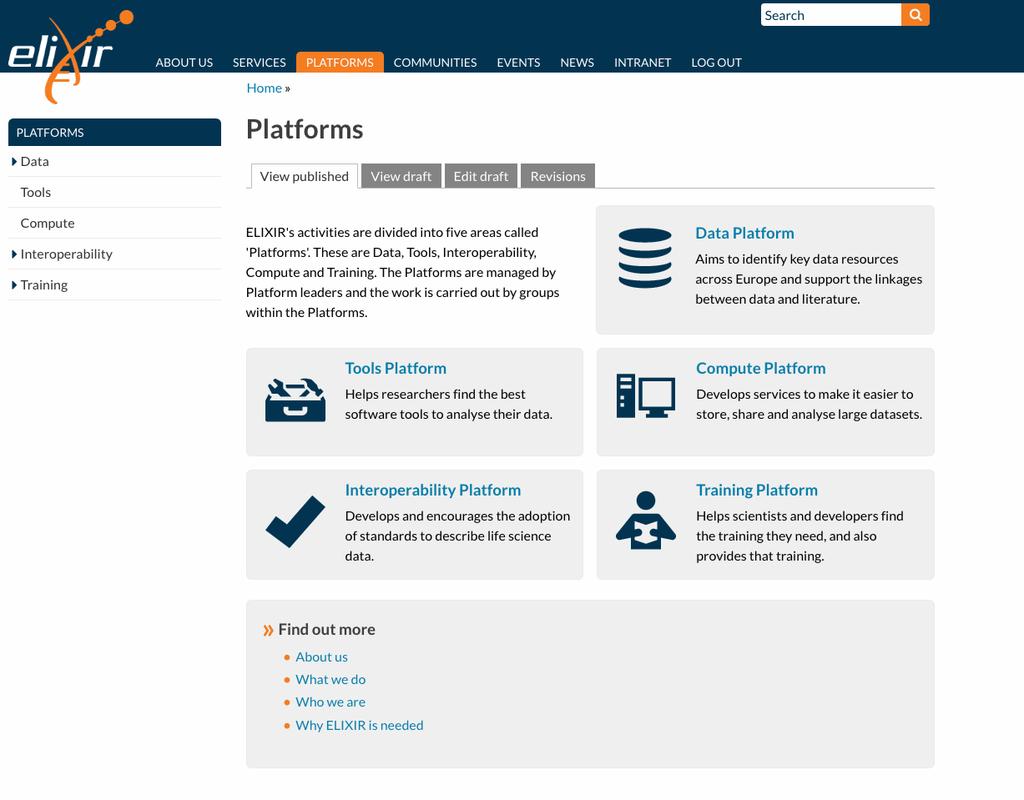This screenshot has width=1024, height=800.
Task: Click the Training Platform reader icon
Action: [645, 520]
